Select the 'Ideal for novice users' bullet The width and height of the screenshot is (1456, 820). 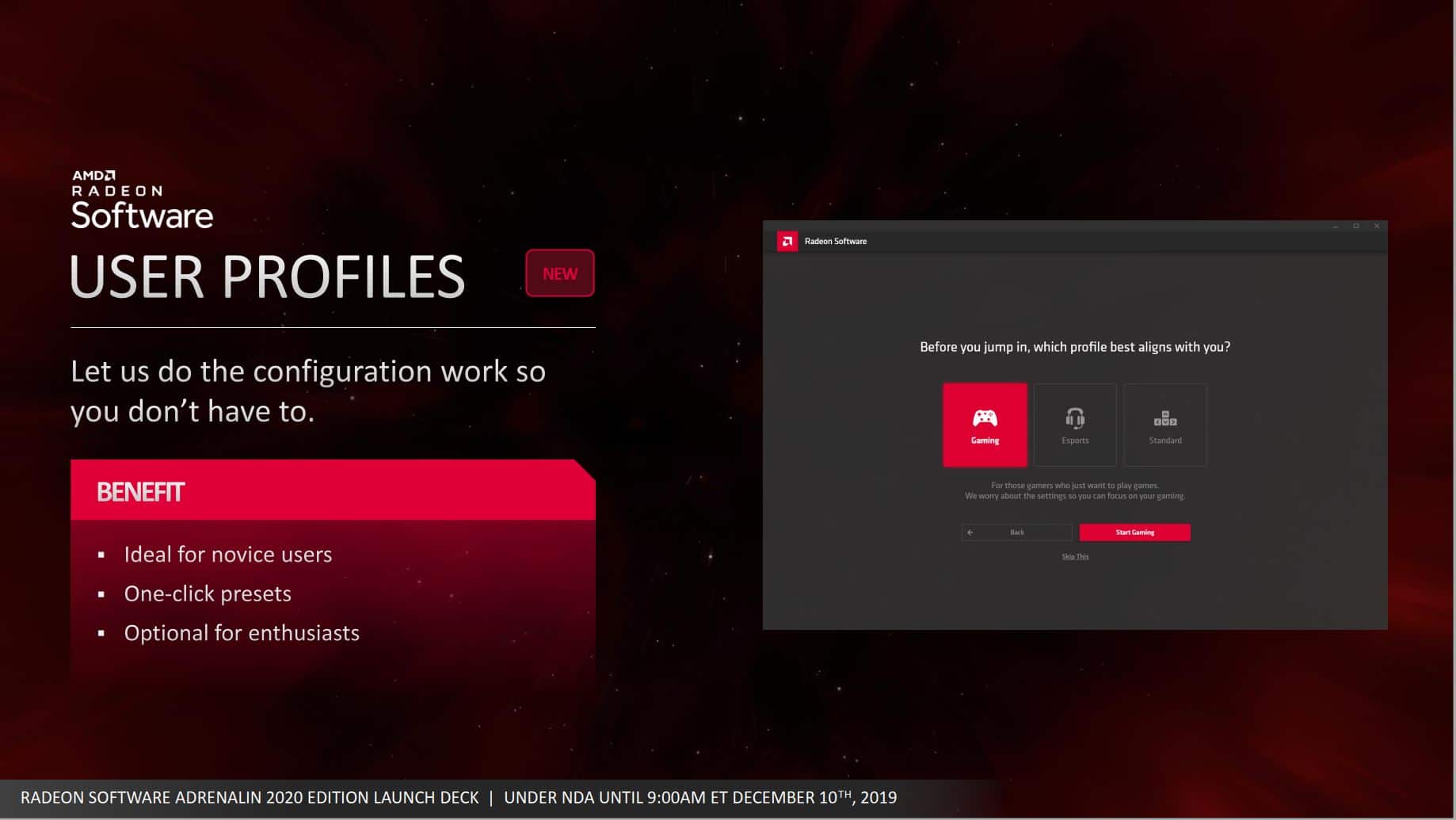(227, 555)
